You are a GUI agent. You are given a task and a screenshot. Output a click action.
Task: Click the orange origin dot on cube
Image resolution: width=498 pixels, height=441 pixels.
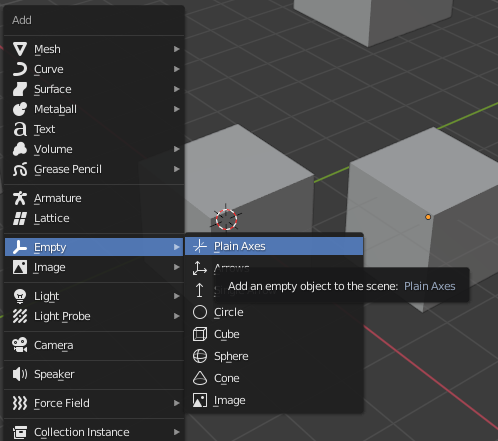(428, 217)
